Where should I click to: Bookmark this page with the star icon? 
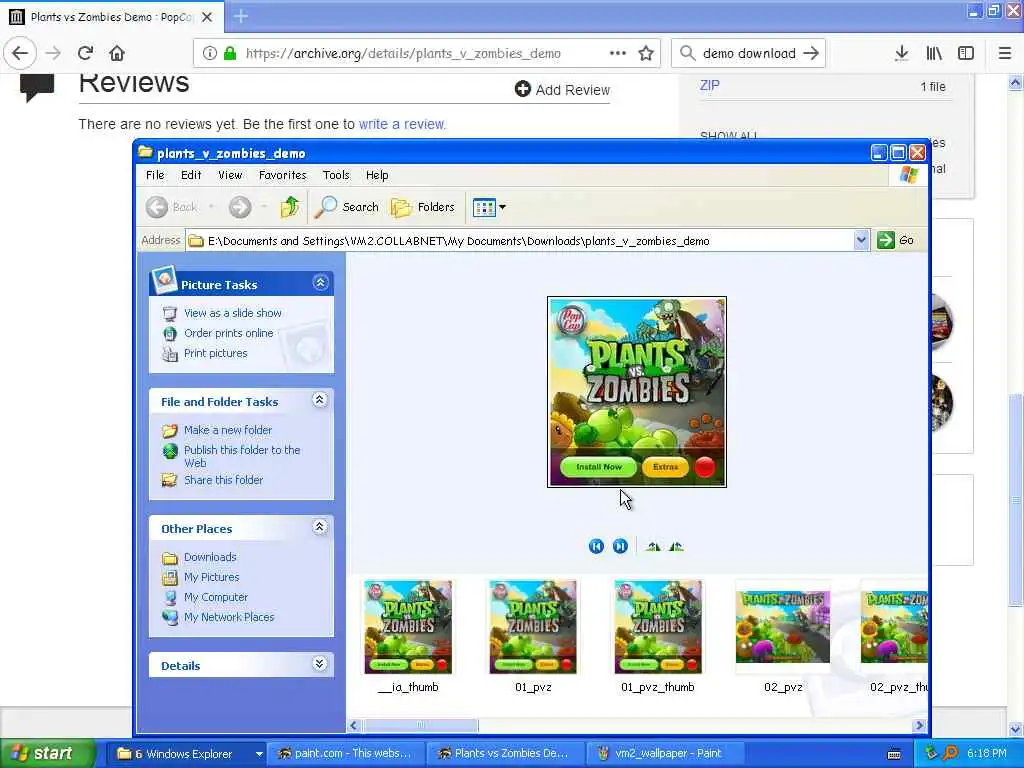646,53
